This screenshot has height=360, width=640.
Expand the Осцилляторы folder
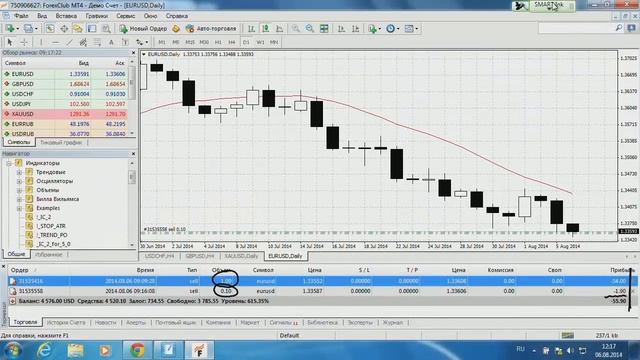(19, 181)
